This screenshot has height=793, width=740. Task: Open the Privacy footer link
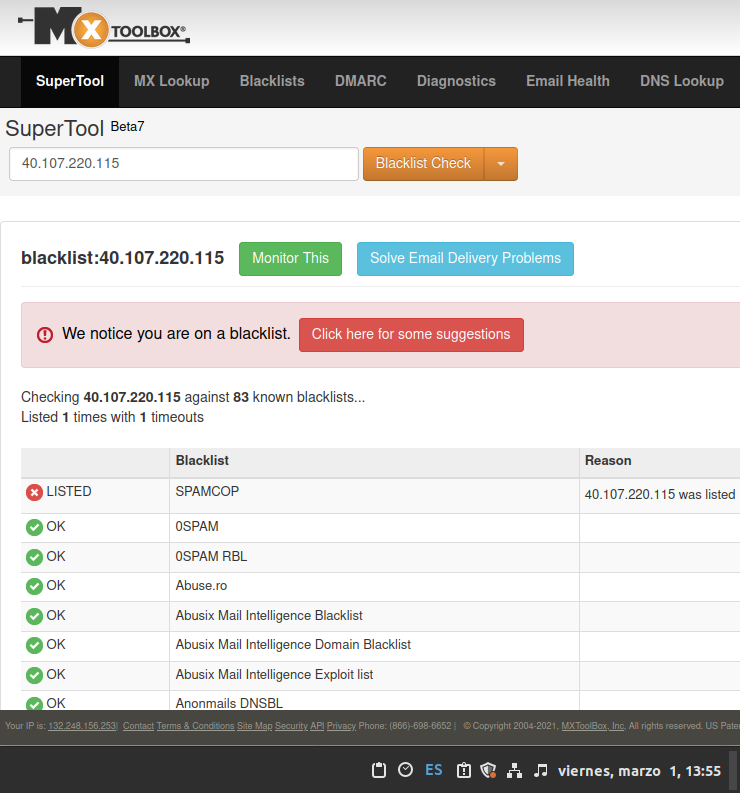click(341, 726)
